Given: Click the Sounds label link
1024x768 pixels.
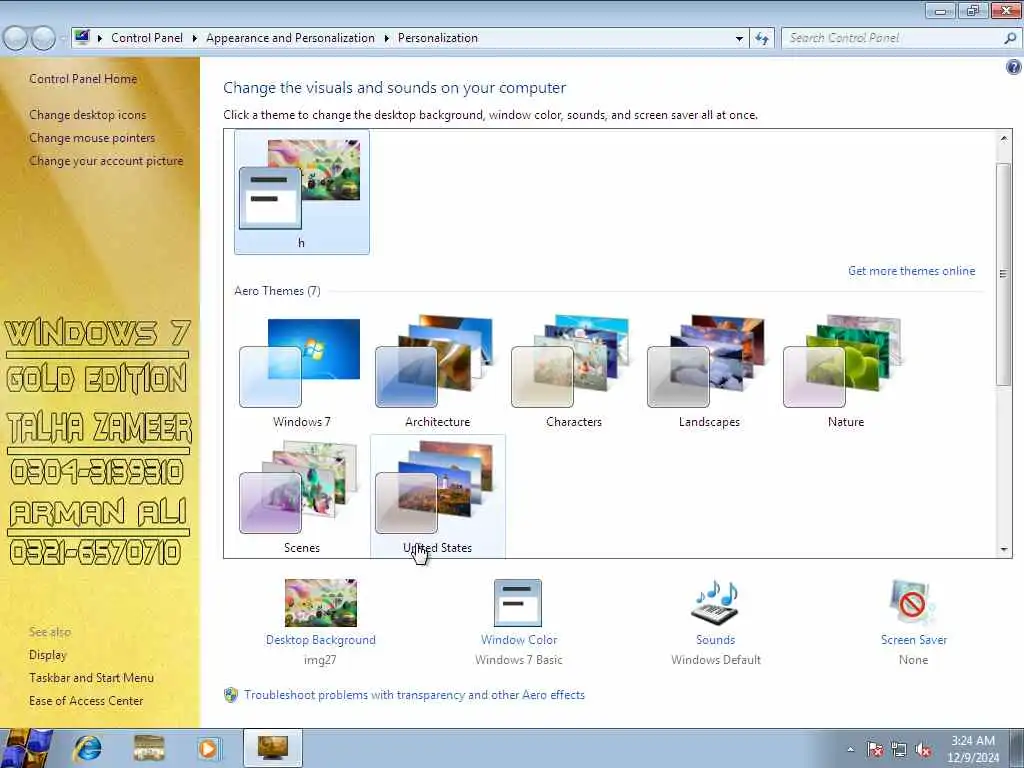Looking at the screenshot, I should 715,640.
